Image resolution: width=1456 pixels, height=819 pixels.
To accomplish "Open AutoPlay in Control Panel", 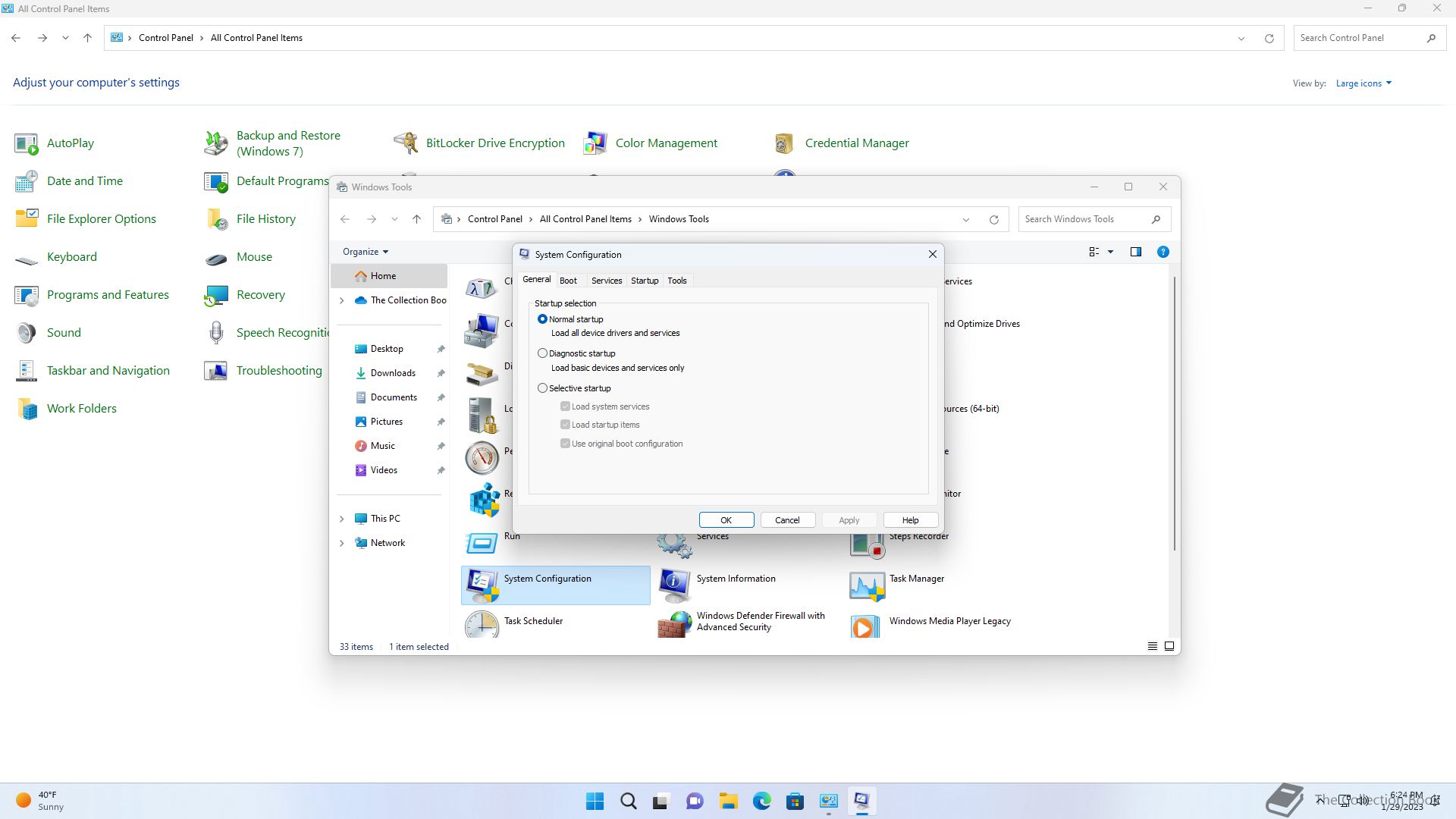I will pos(55,143).
